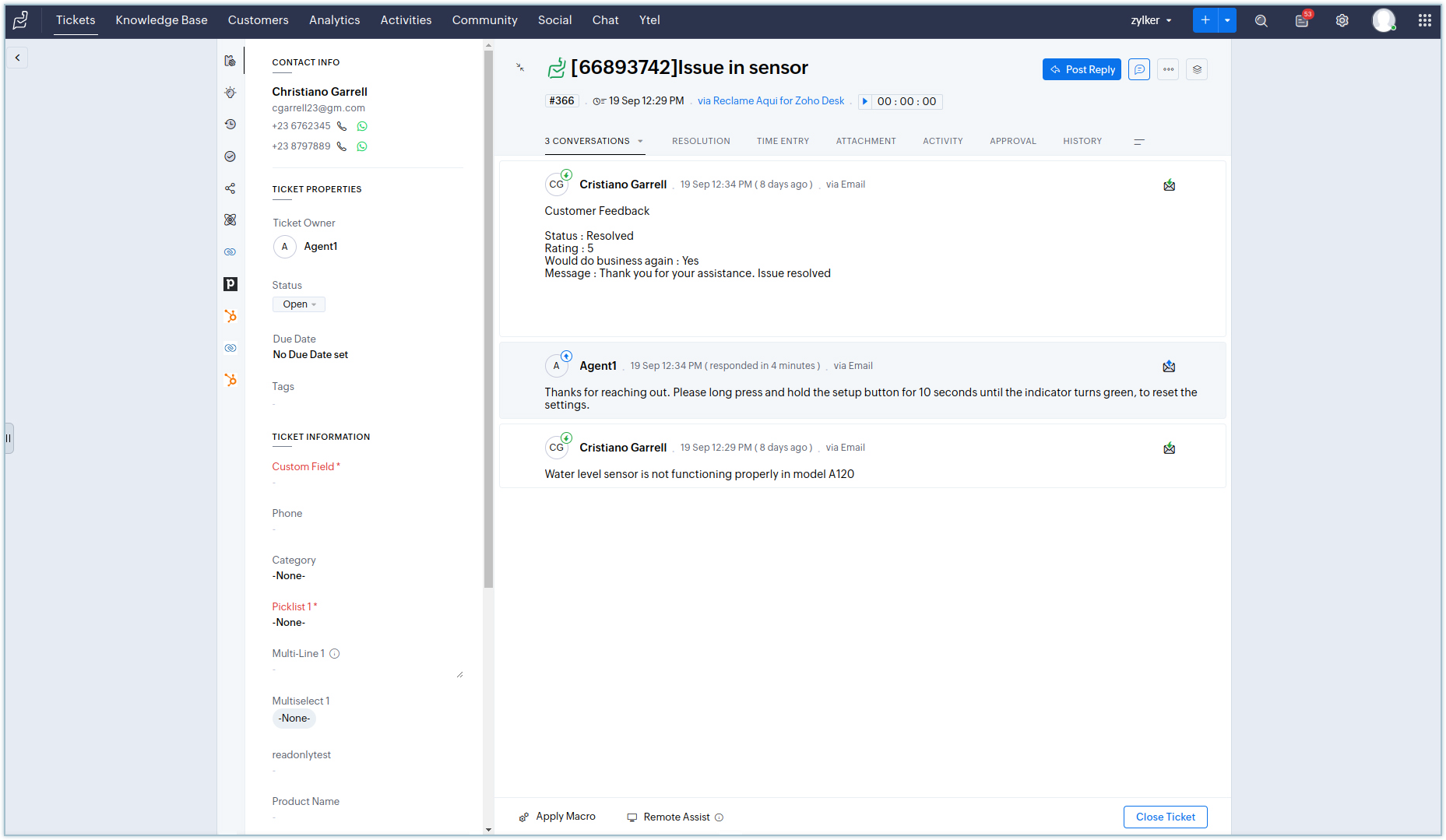Collapse the left panel with back chevron
Image resolution: width=1446 pixels, height=840 pixels.
(x=17, y=58)
